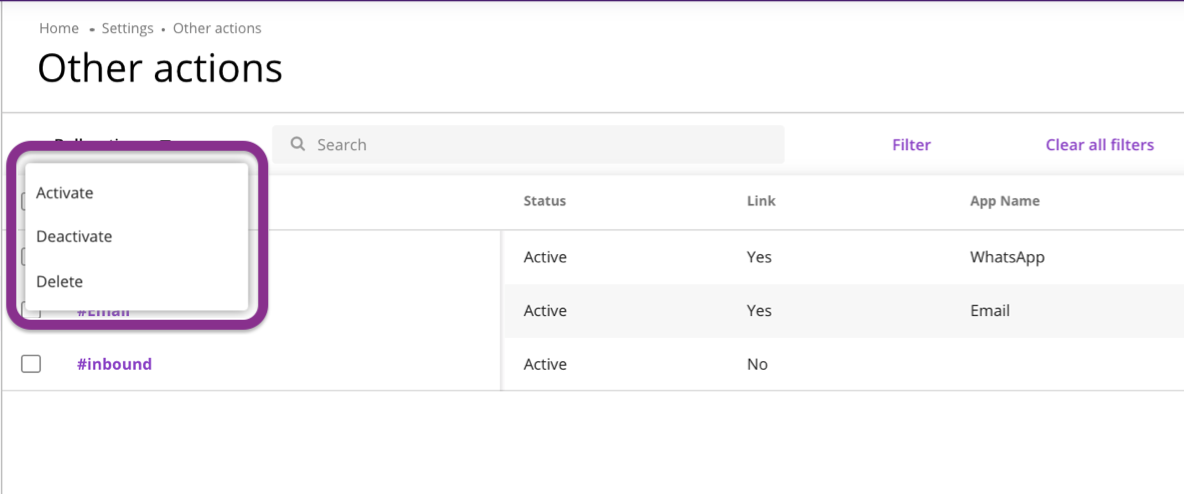Open the #inbound action link
The width and height of the screenshot is (1184, 494).
pyautogui.click(x=114, y=364)
